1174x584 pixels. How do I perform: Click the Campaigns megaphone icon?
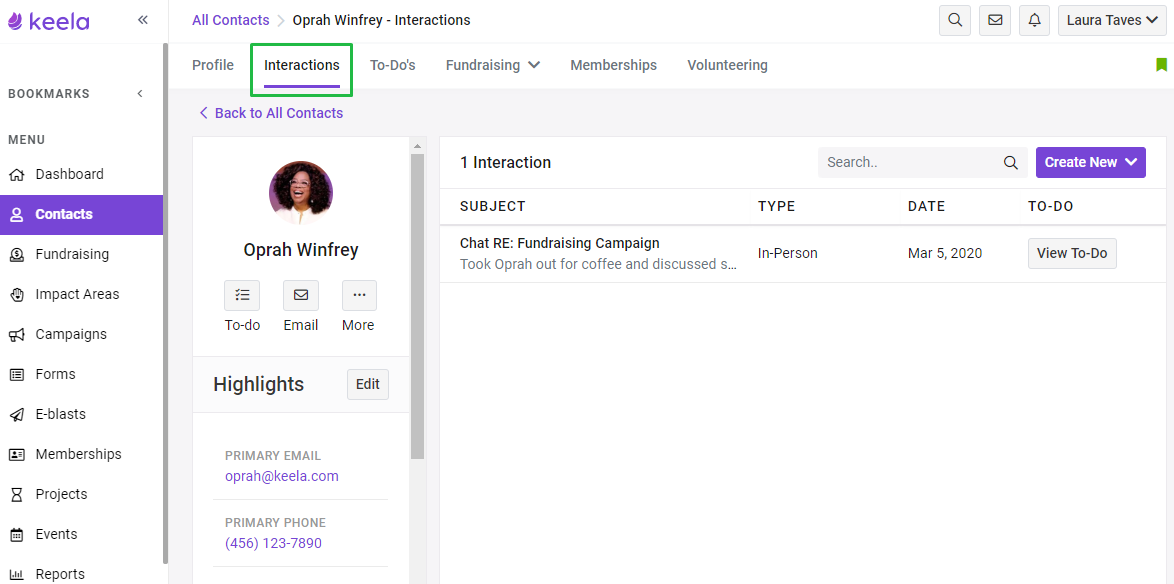16,335
